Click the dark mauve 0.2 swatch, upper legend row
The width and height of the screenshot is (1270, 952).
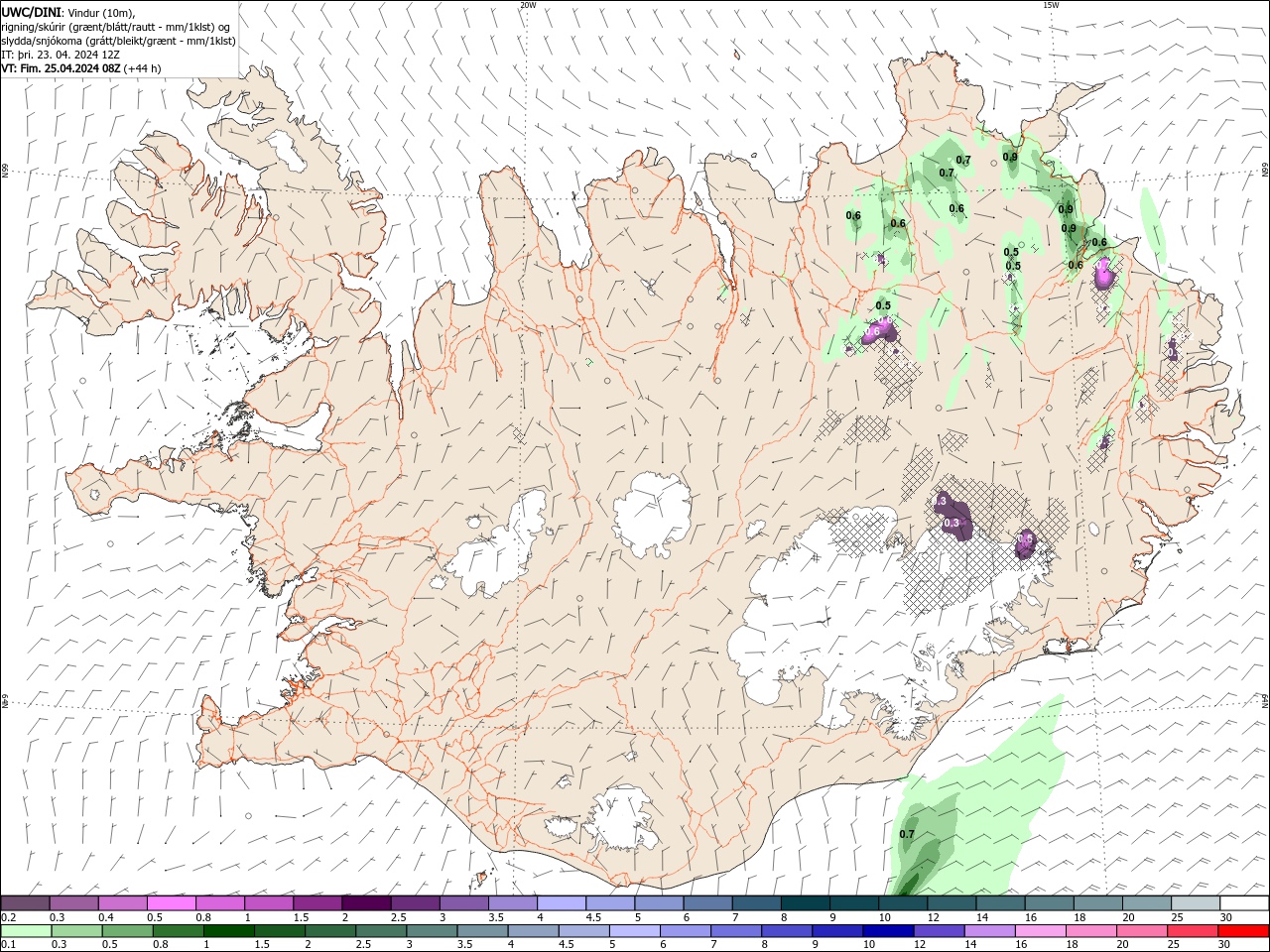pyautogui.click(x=25, y=903)
